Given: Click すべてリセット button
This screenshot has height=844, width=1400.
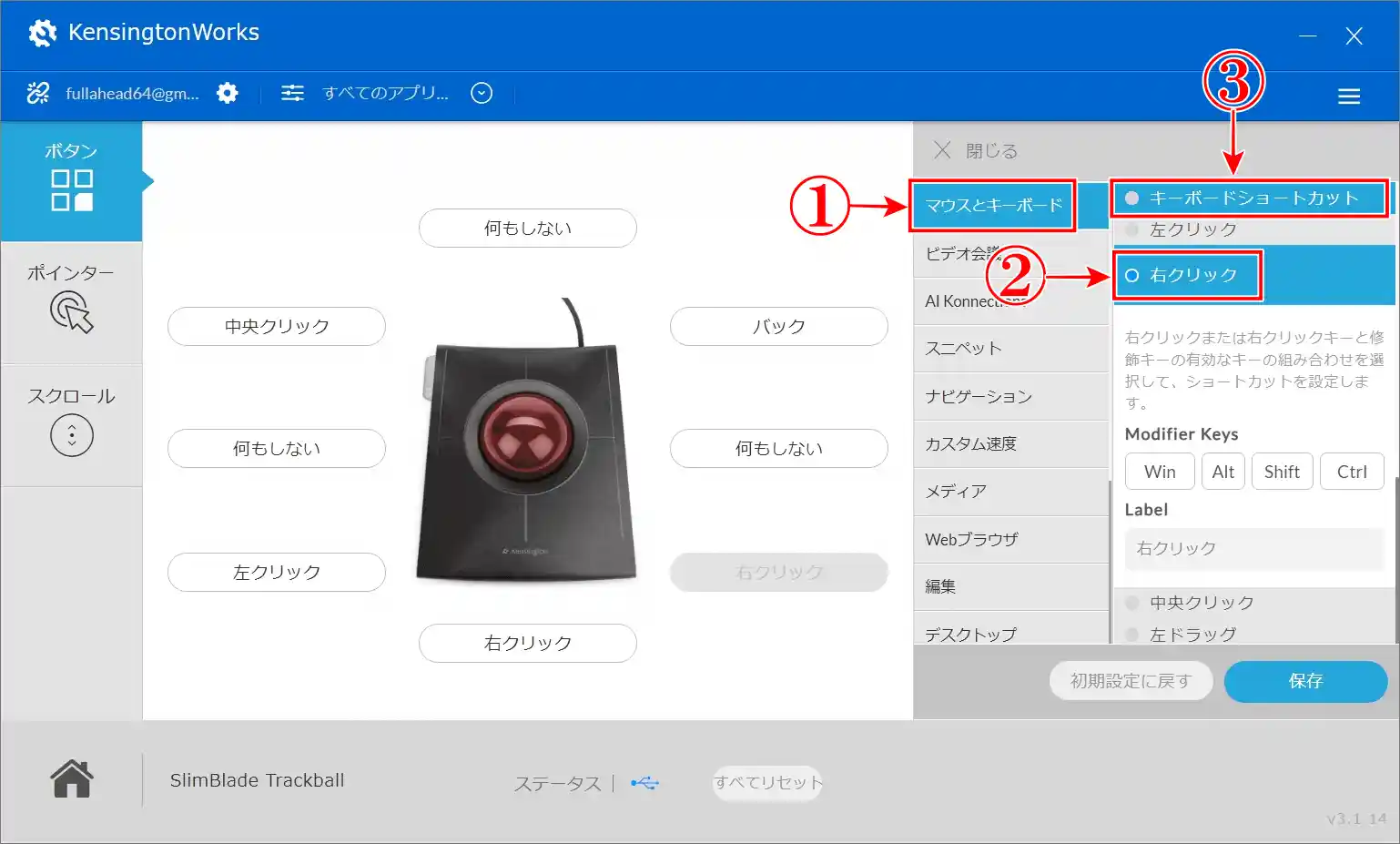Looking at the screenshot, I should pos(767,783).
